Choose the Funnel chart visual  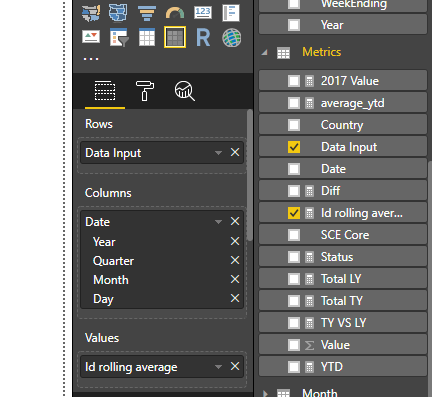[x=147, y=13]
